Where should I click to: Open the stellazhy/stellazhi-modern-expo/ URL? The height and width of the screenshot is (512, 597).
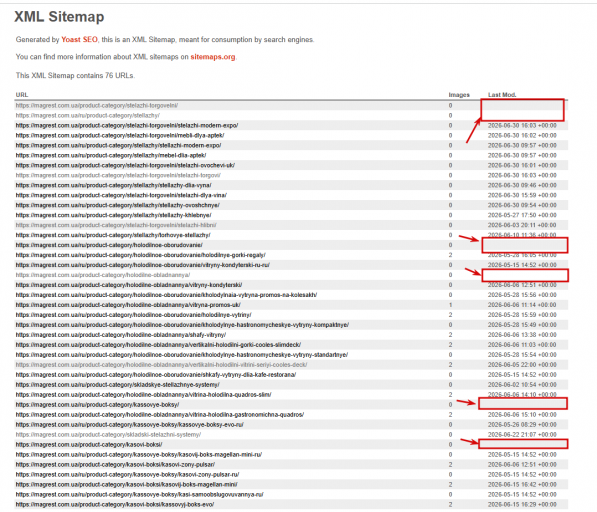pyautogui.click(x=118, y=145)
